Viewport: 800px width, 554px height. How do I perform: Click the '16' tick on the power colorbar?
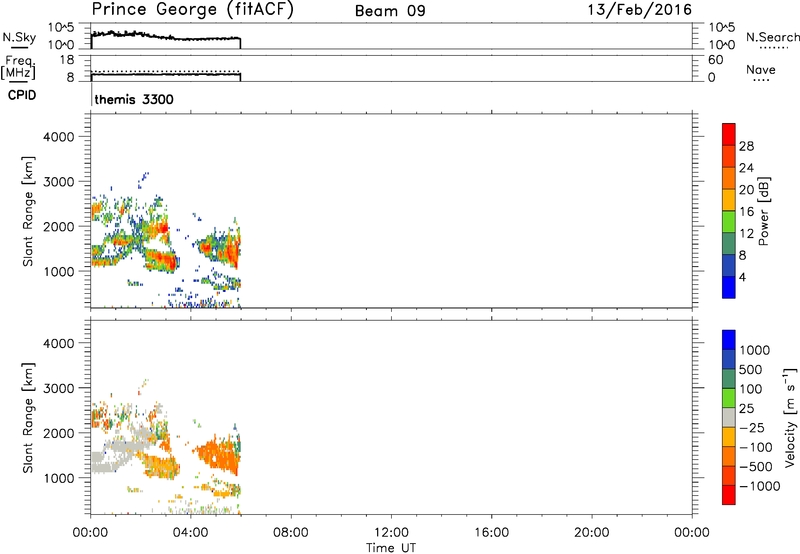(x=746, y=212)
